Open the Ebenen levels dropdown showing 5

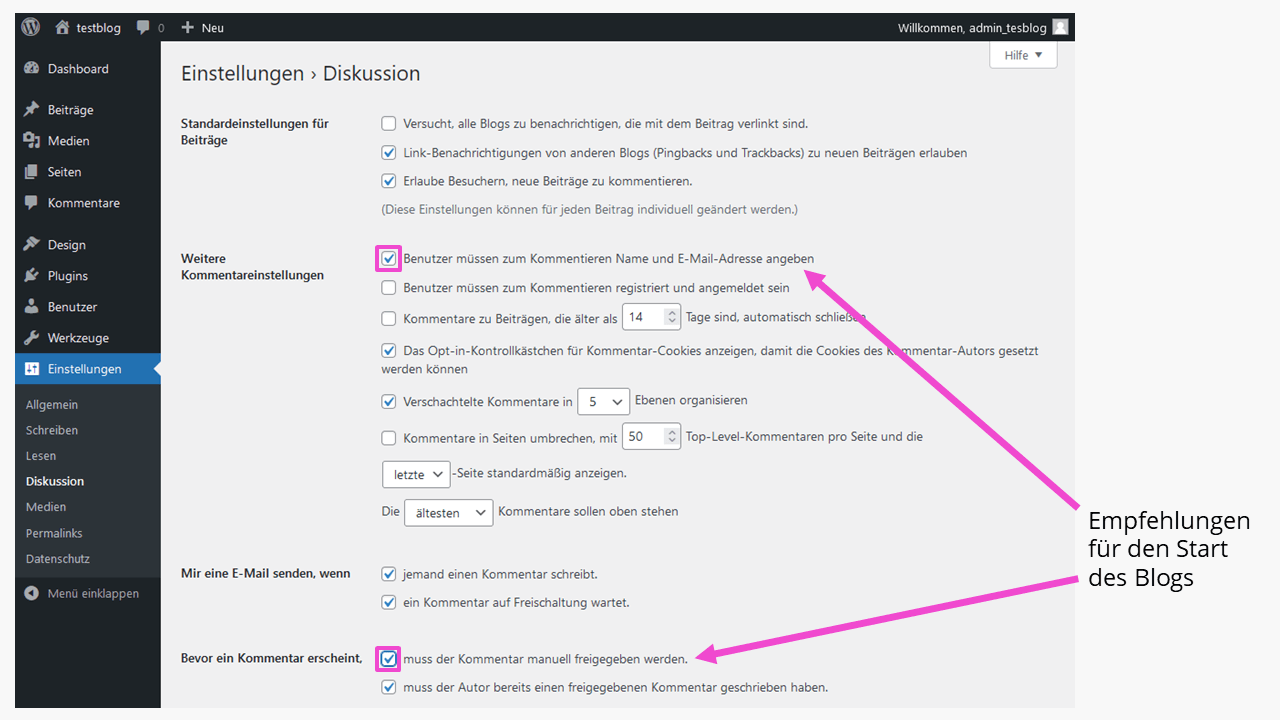pyautogui.click(x=603, y=401)
